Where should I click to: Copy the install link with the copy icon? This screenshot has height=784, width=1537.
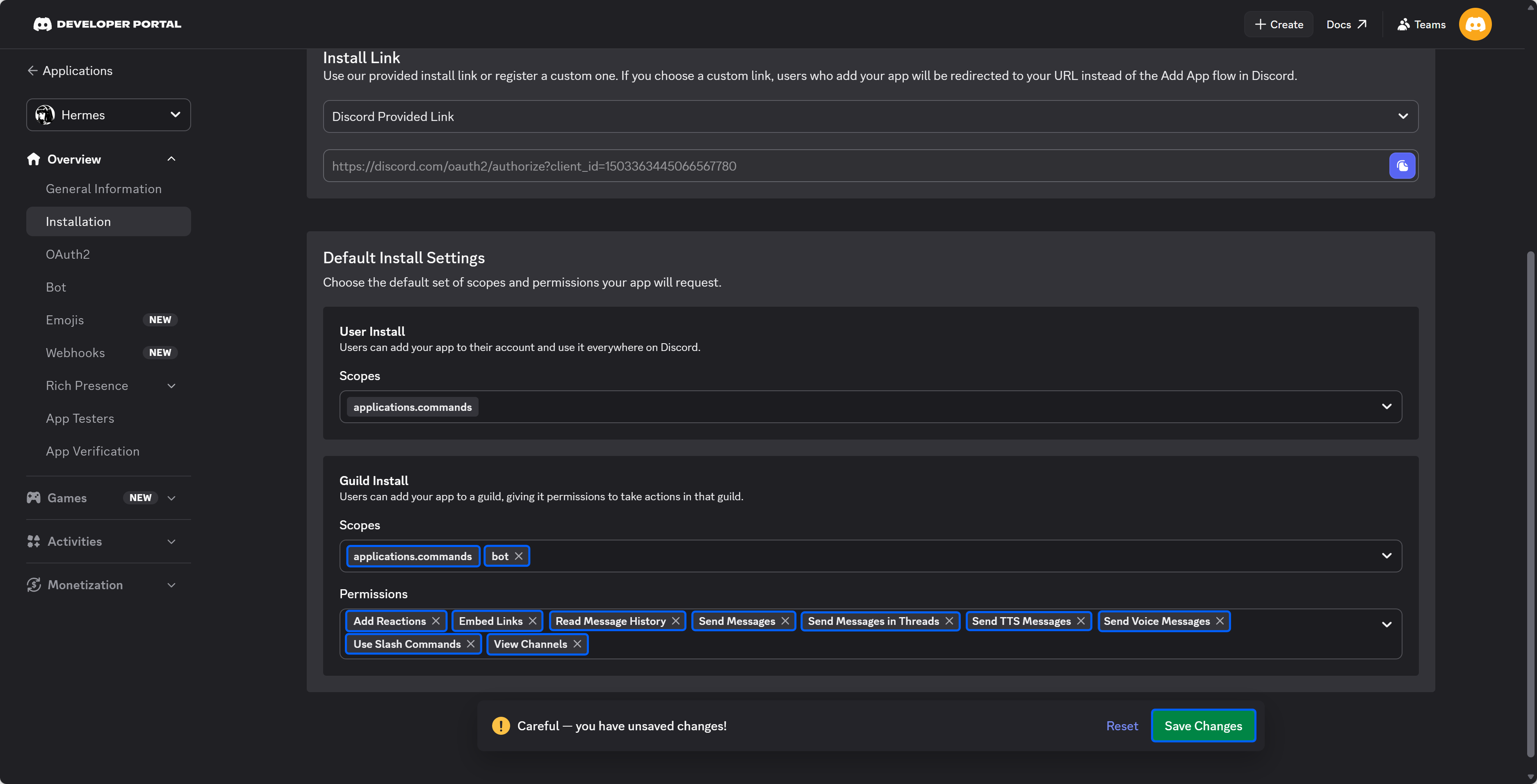(x=1402, y=166)
